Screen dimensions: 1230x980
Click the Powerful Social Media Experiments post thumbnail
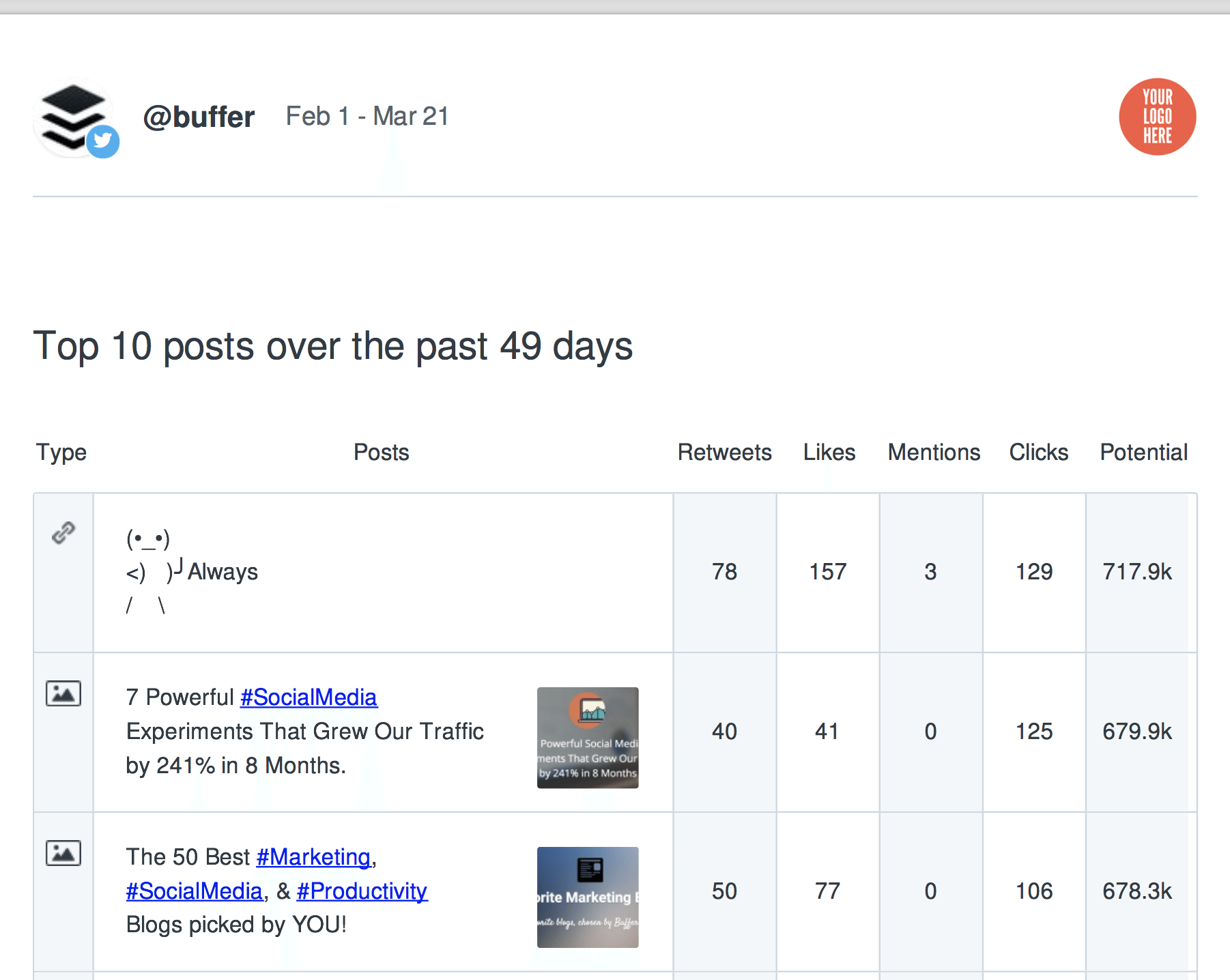click(x=587, y=738)
